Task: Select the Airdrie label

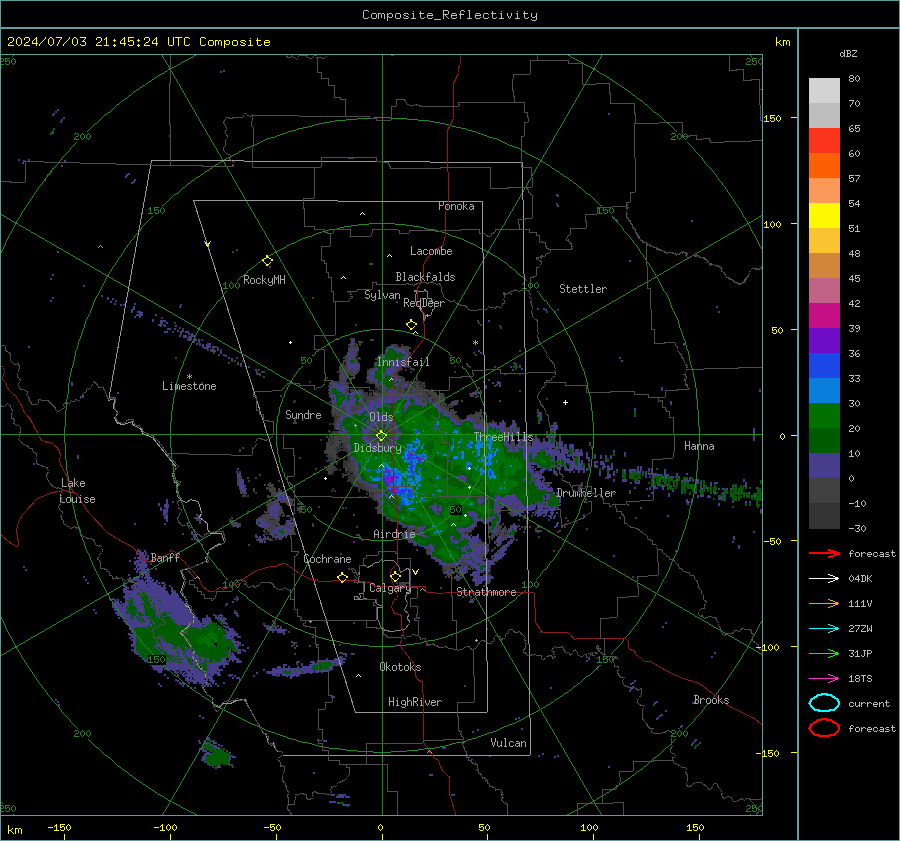Action: coord(394,534)
